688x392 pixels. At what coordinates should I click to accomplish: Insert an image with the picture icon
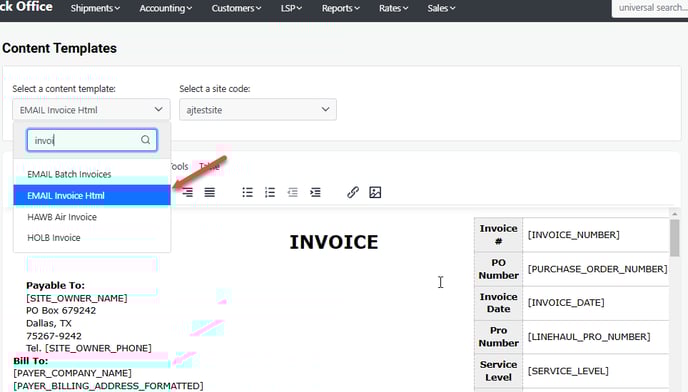click(x=375, y=192)
